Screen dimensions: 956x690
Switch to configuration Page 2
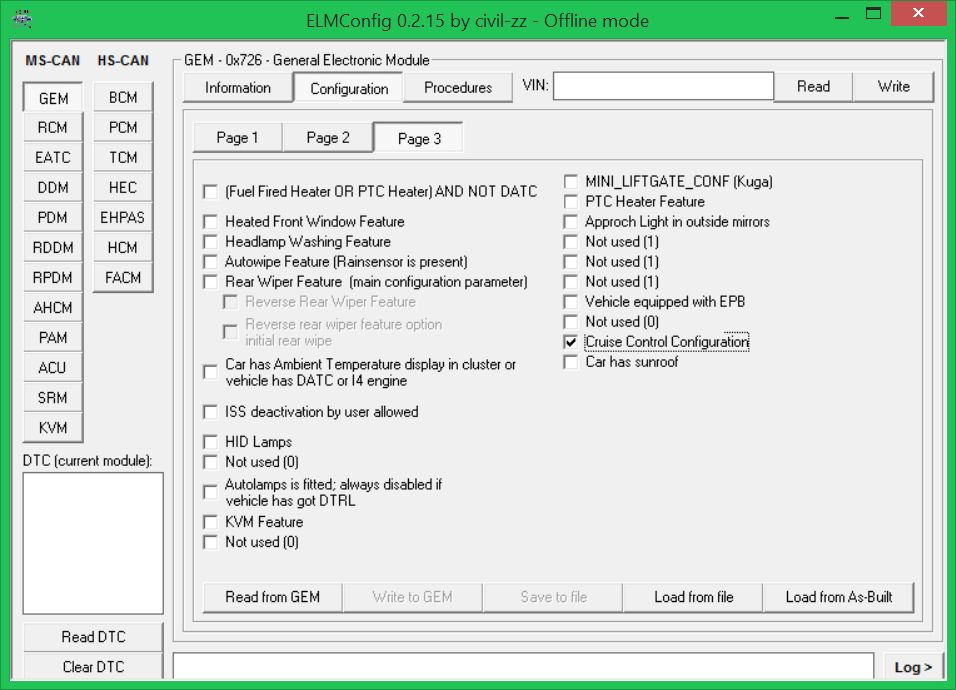(x=328, y=138)
